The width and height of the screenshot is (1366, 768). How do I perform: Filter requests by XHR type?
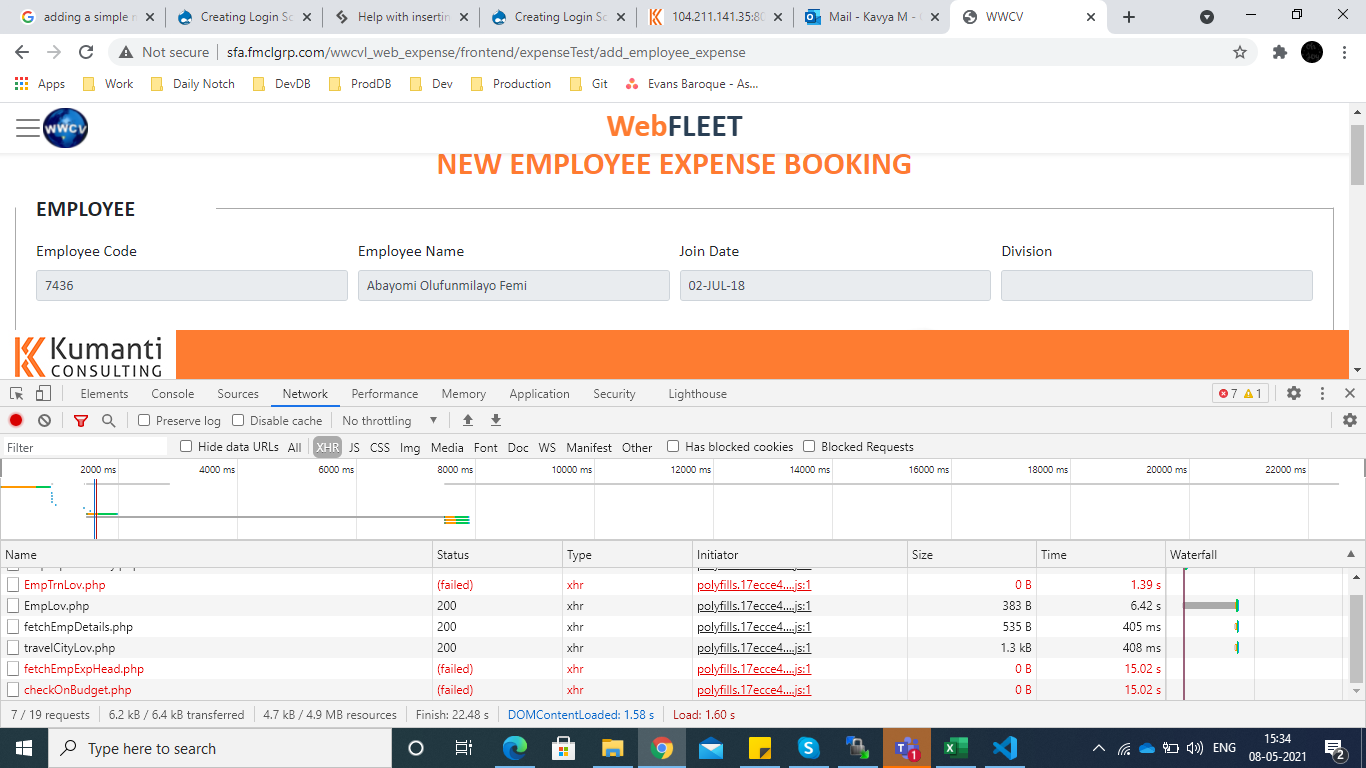(x=327, y=447)
